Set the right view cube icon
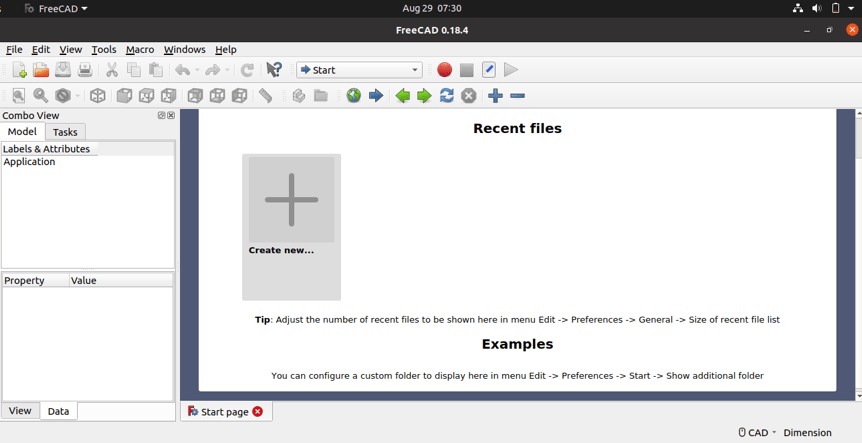Screen dimensions: 862x443 (168, 96)
